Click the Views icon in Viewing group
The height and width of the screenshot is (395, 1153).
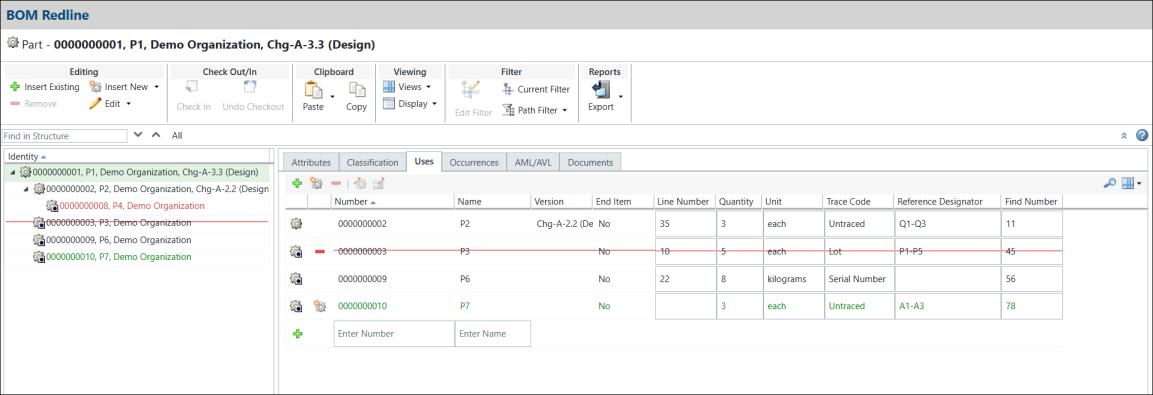pyautogui.click(x=389, y=87)
